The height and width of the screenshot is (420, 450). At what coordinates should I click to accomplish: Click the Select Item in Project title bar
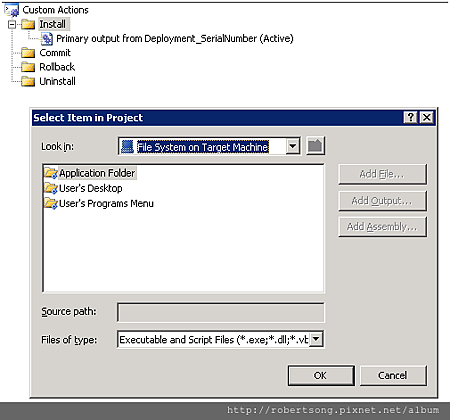[233, 118]
